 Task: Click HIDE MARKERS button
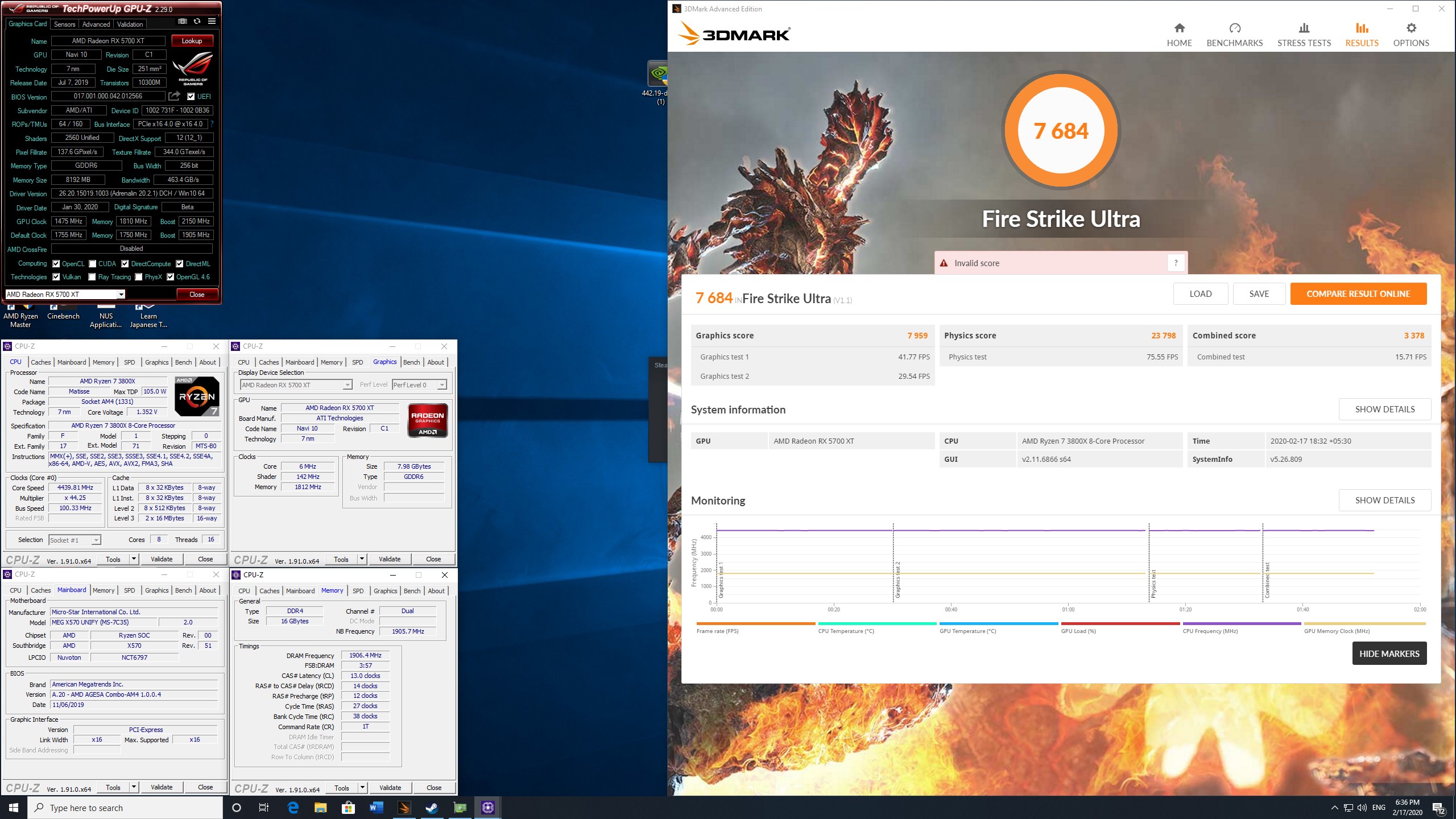[1389, 653]
